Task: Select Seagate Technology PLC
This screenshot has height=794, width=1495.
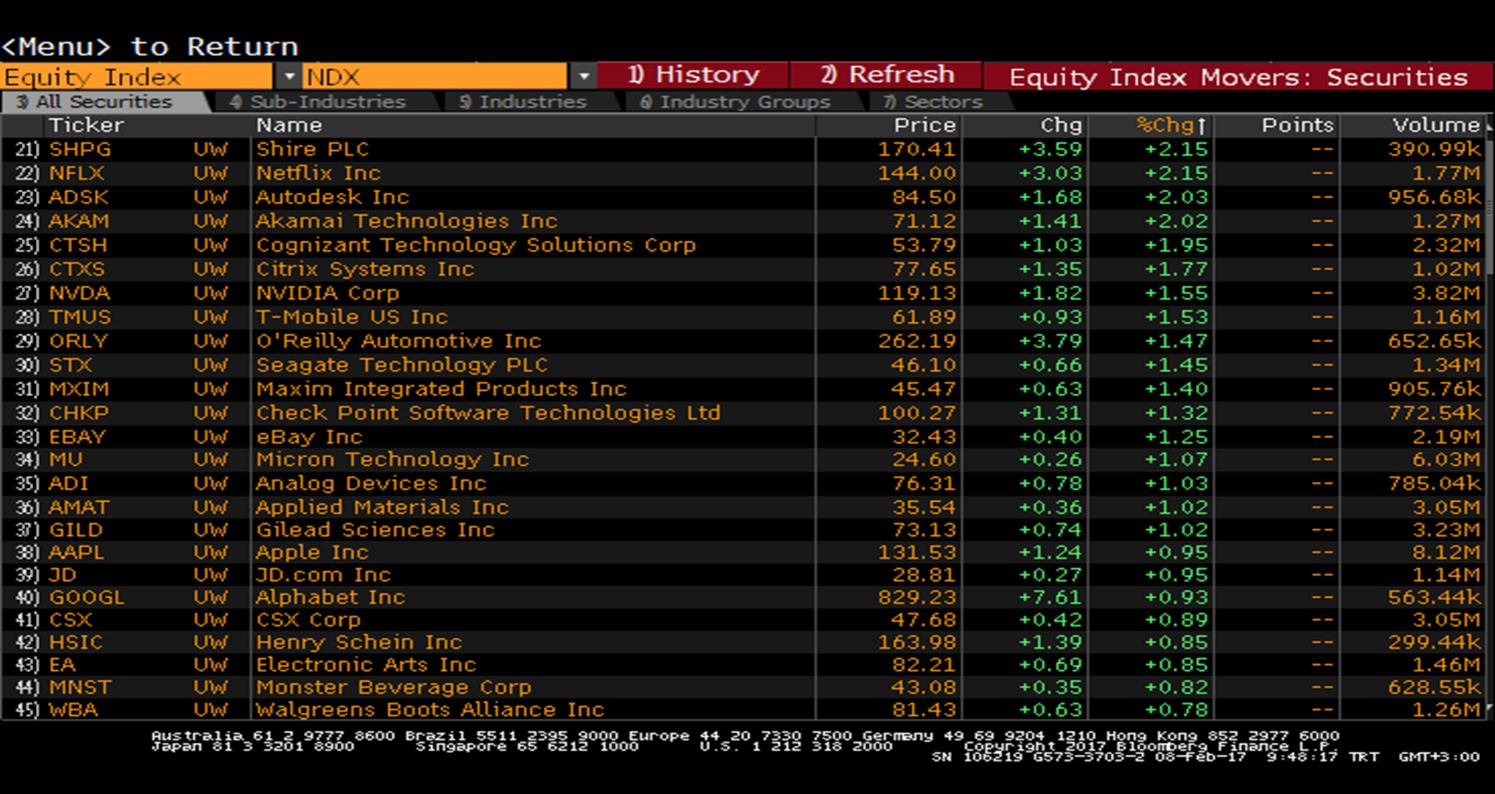Action: point(401,365)
